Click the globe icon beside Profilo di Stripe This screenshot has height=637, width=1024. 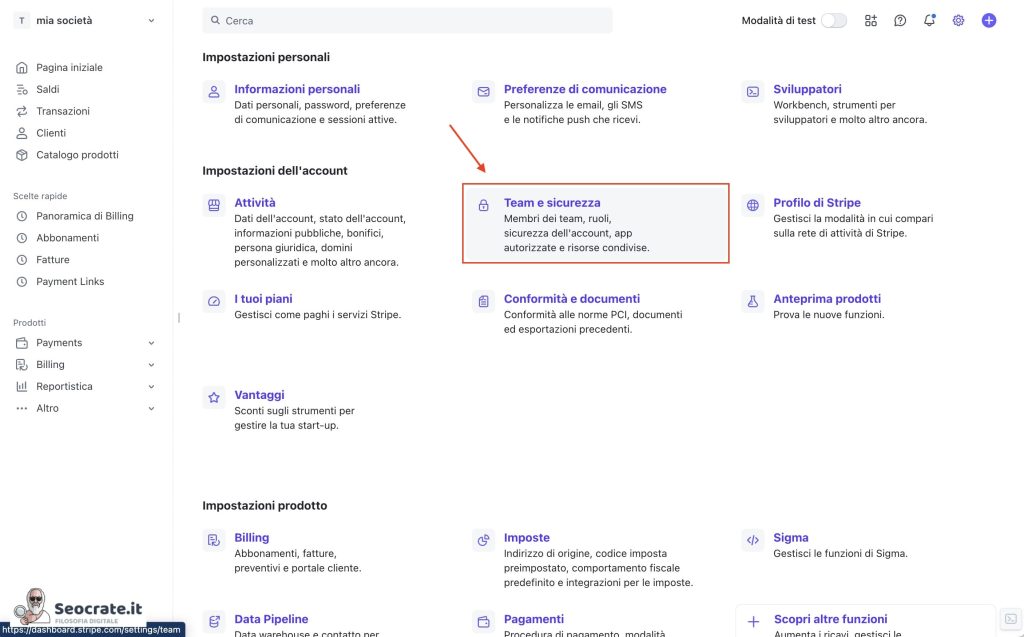[x=753, y=205]
